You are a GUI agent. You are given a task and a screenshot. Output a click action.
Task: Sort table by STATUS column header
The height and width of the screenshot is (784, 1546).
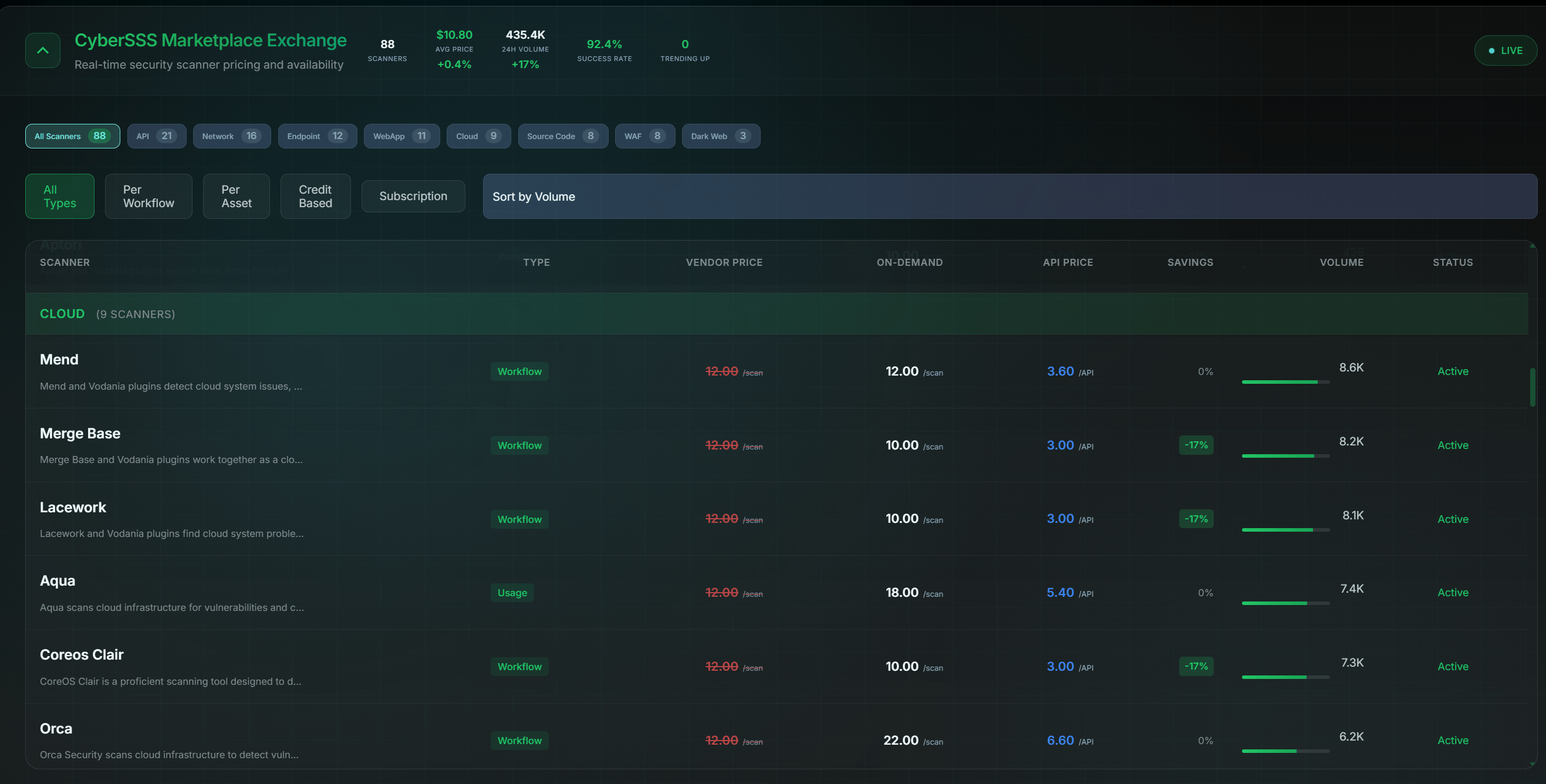coord(1452,263)
